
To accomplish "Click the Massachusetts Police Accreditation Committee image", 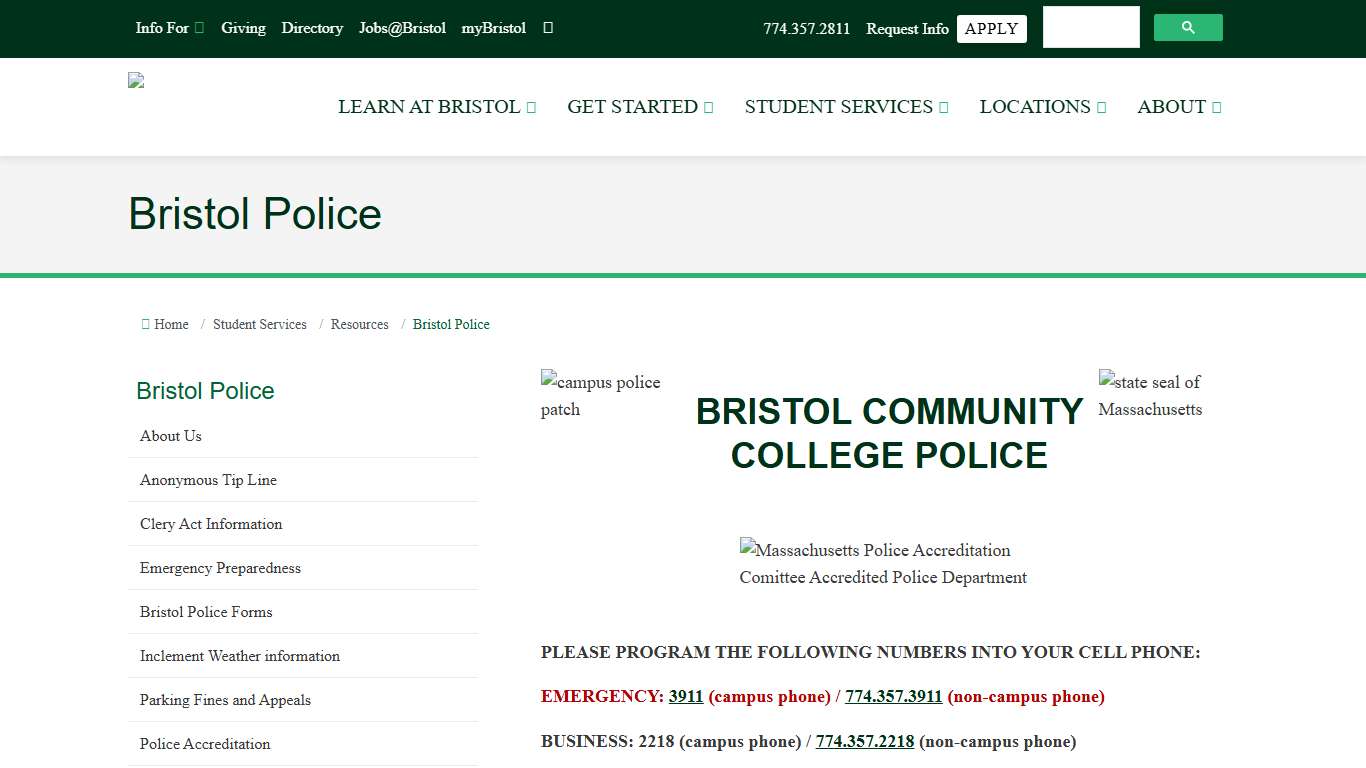I will [x=883, y=563].
